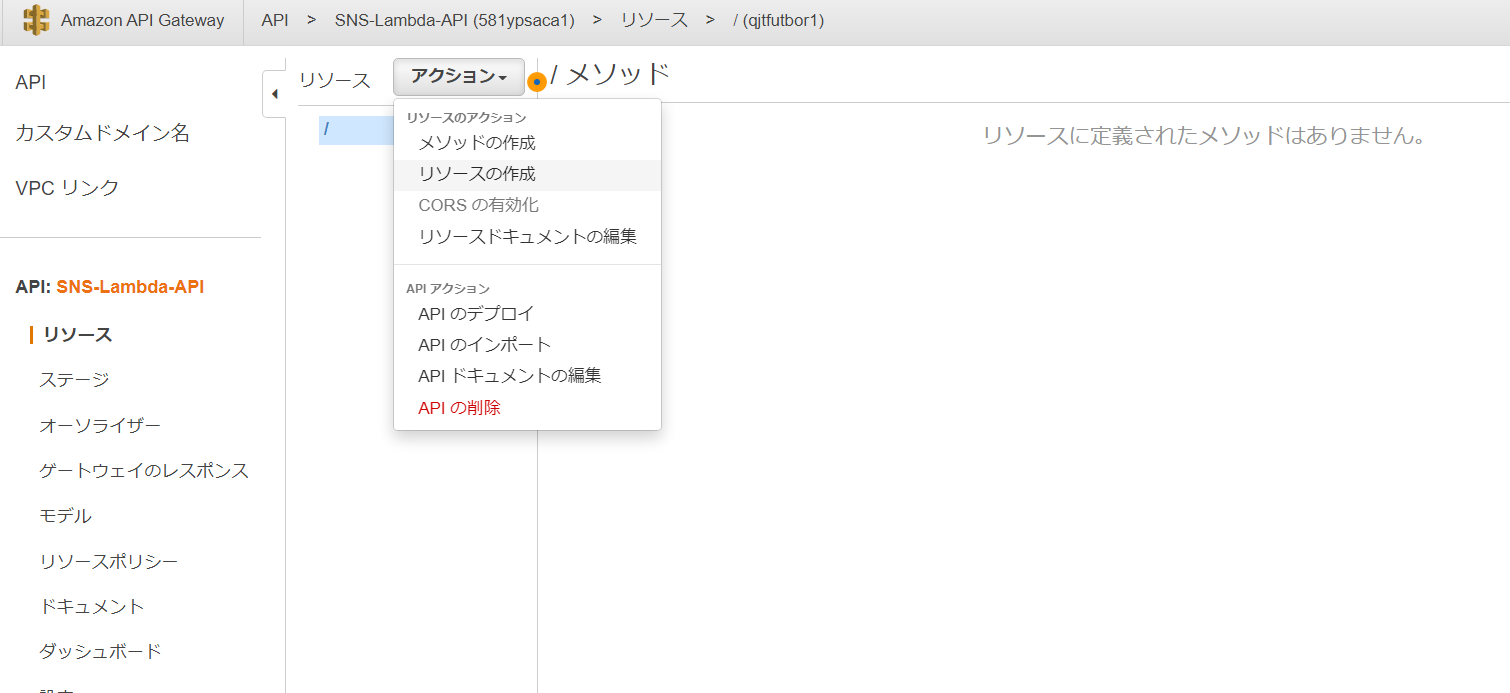The image size is (1510, 693).
Task: Select the root / resource tree item
Action: pyautogui.click(x=356, y=130)
